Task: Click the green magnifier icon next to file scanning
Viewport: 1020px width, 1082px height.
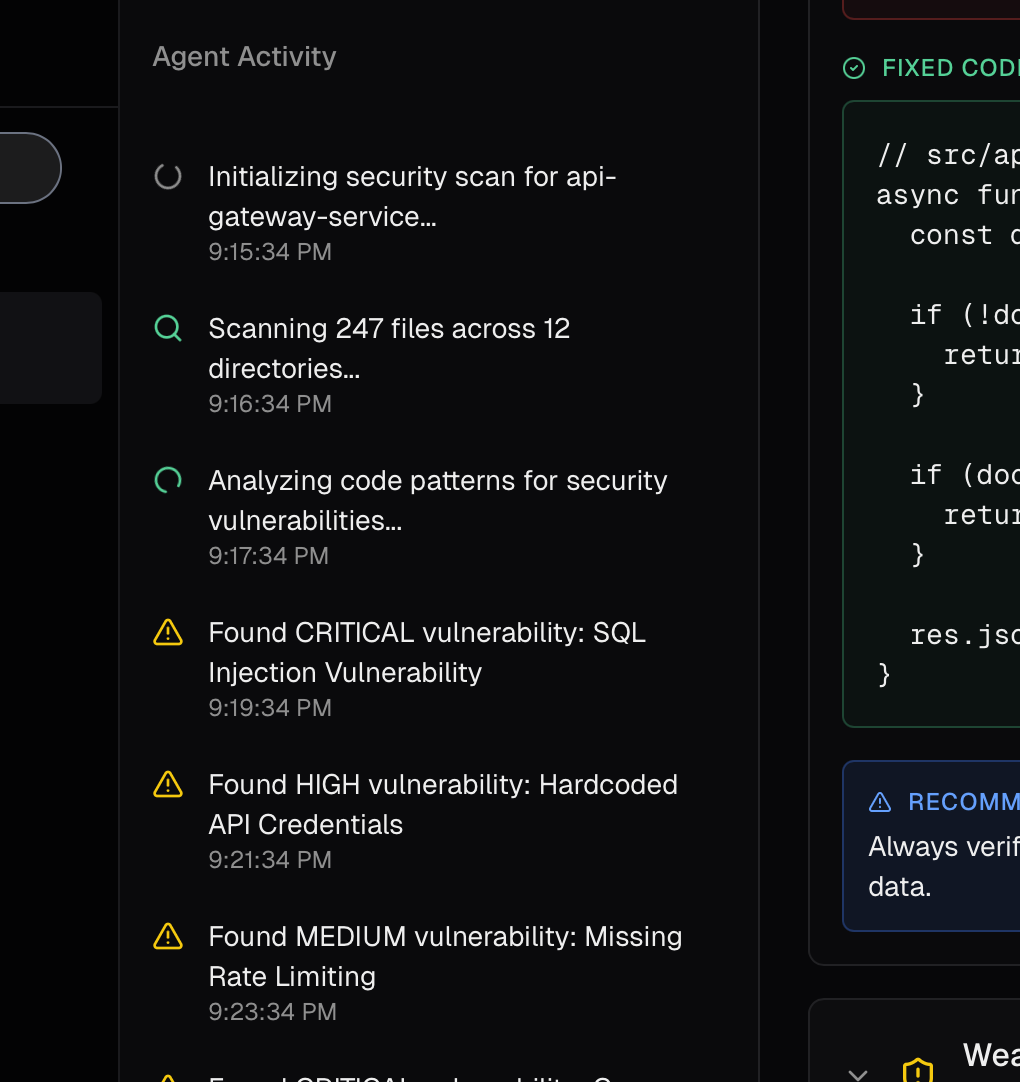Action: tap(168, 328)
